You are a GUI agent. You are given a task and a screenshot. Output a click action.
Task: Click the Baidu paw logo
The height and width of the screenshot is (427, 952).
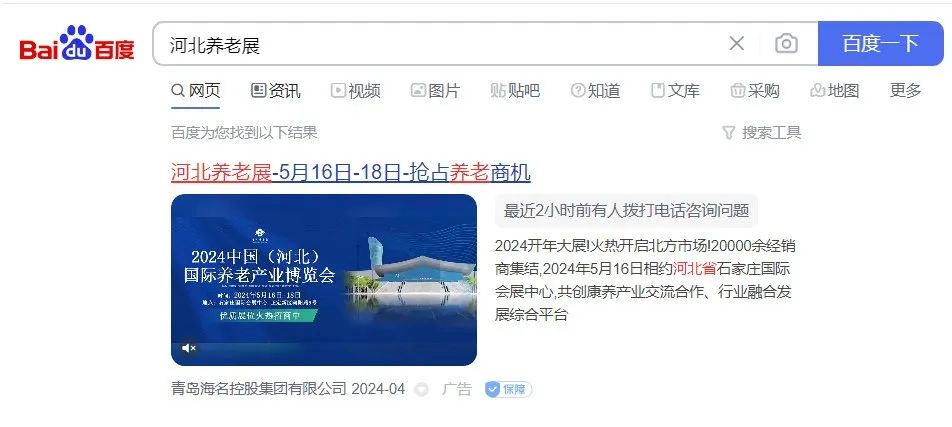[77, 43]
